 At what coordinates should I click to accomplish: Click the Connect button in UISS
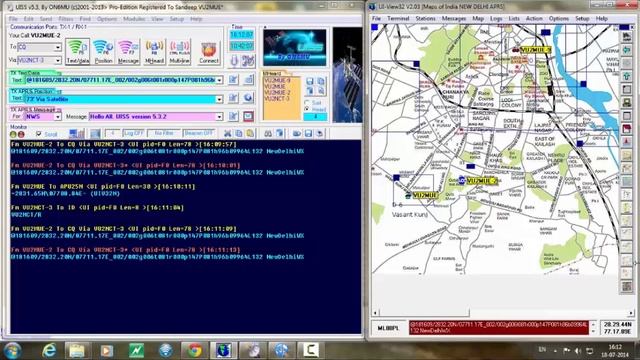point(209,52)
